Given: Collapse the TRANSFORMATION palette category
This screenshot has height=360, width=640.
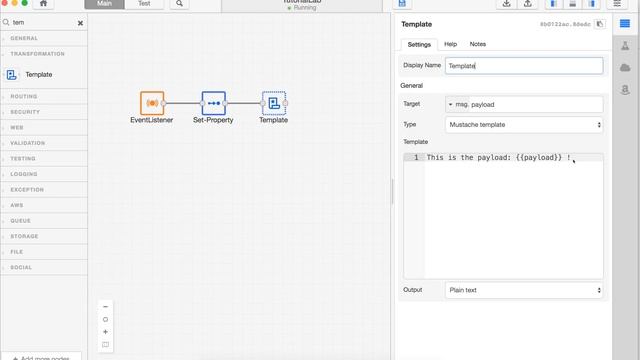Looking at the screenshot, I should [x=44, y=53].
